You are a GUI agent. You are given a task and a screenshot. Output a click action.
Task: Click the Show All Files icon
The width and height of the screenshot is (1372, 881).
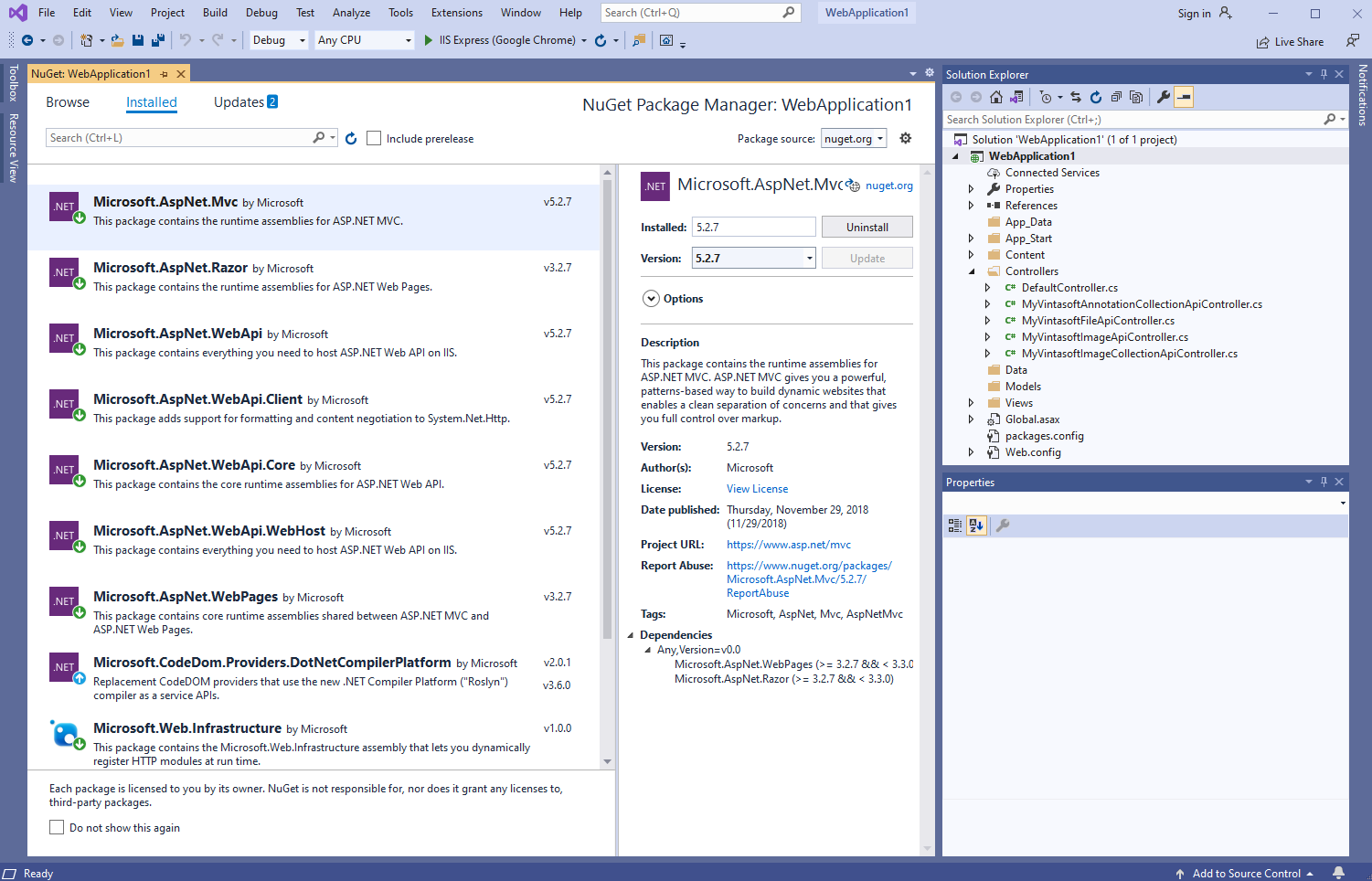1136,97
